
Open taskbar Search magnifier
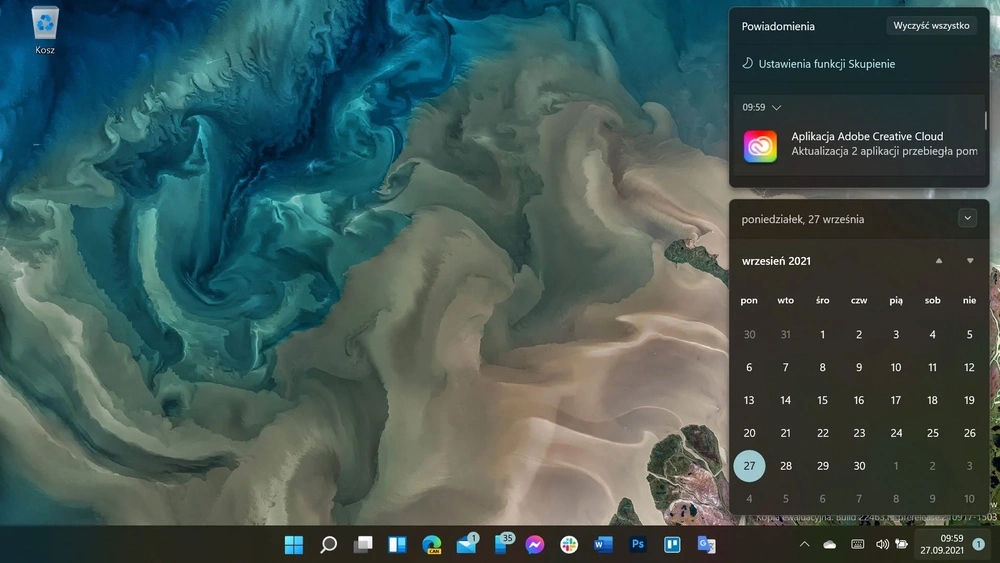328,545
